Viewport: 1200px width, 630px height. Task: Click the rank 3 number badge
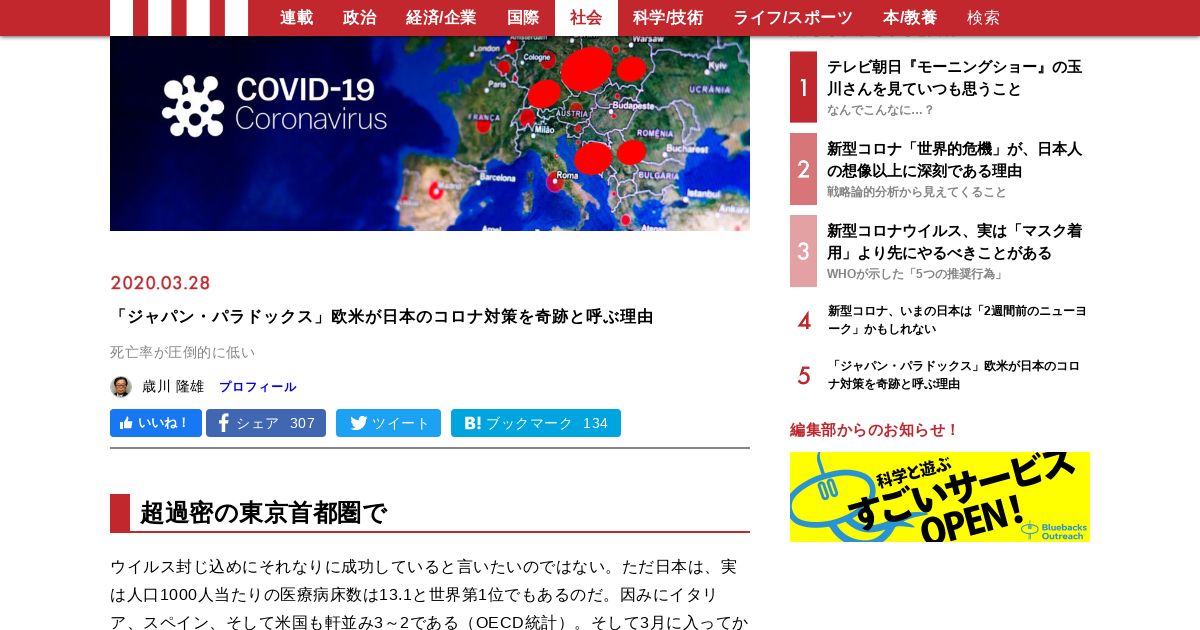[x=803, y=251]
